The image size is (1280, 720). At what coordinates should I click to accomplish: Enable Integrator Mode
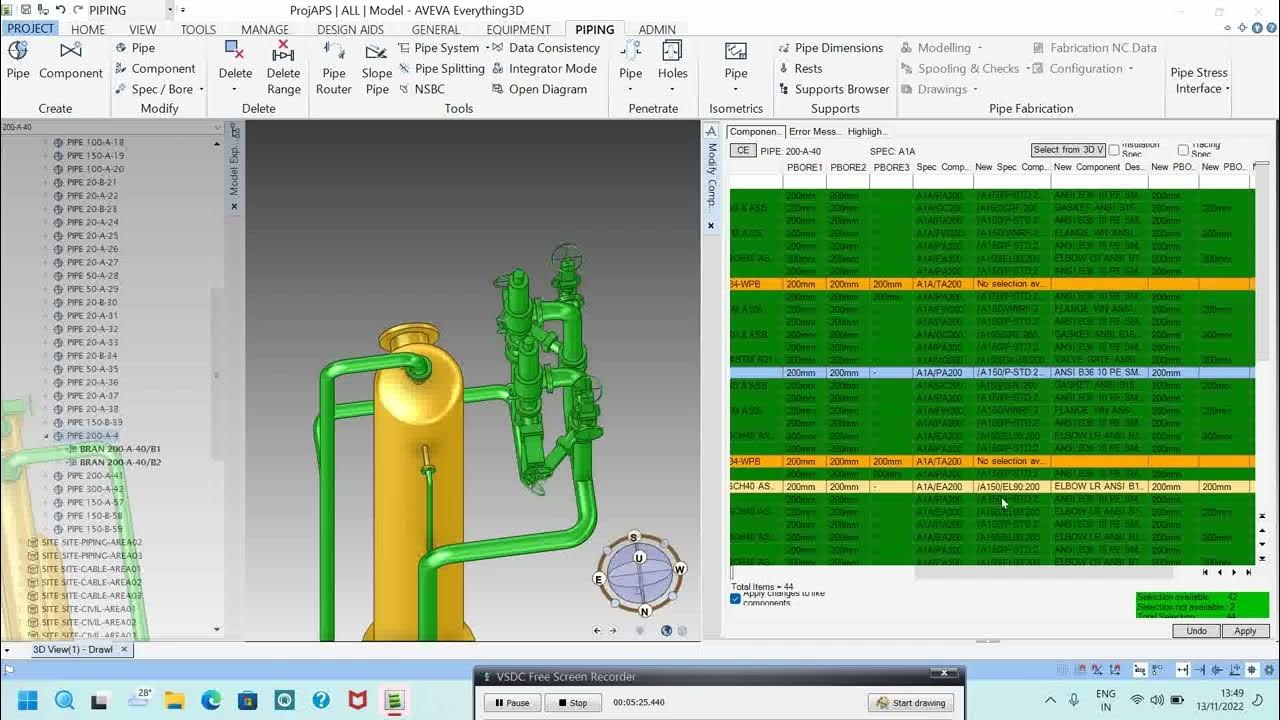point(544,68)
